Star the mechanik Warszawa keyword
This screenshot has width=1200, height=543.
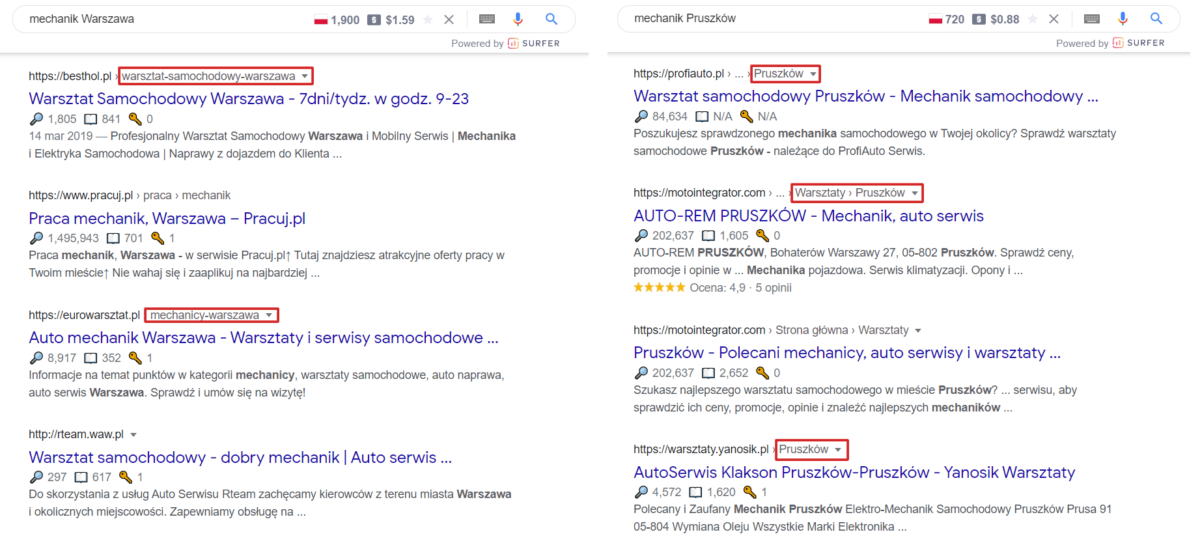pyautogui.click(x=428, y=19)
